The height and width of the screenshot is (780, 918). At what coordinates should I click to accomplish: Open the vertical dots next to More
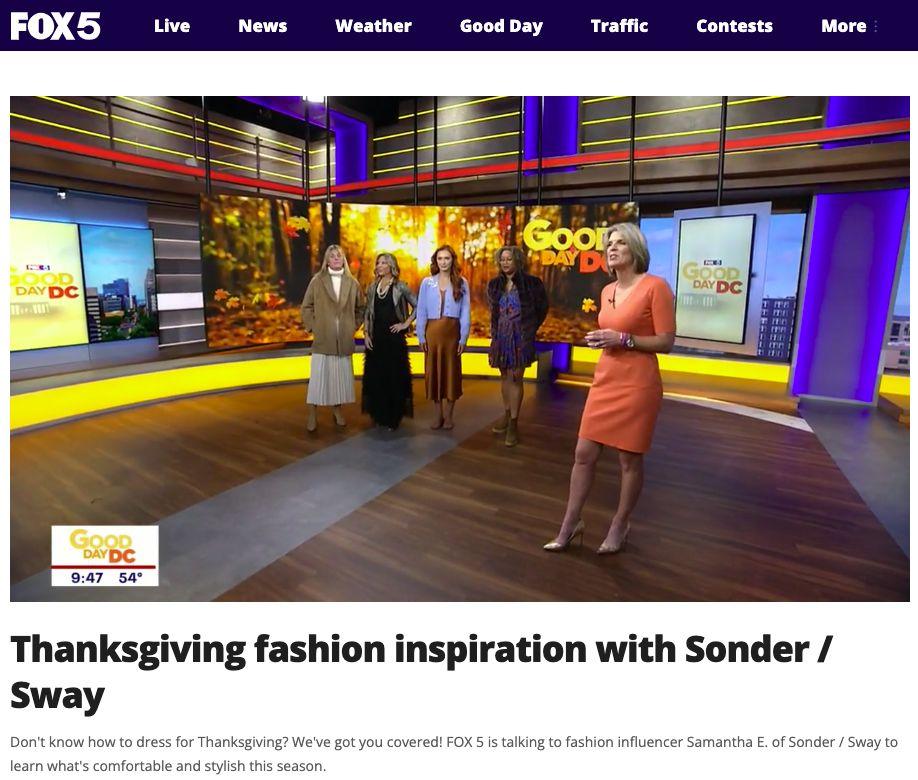875,26
